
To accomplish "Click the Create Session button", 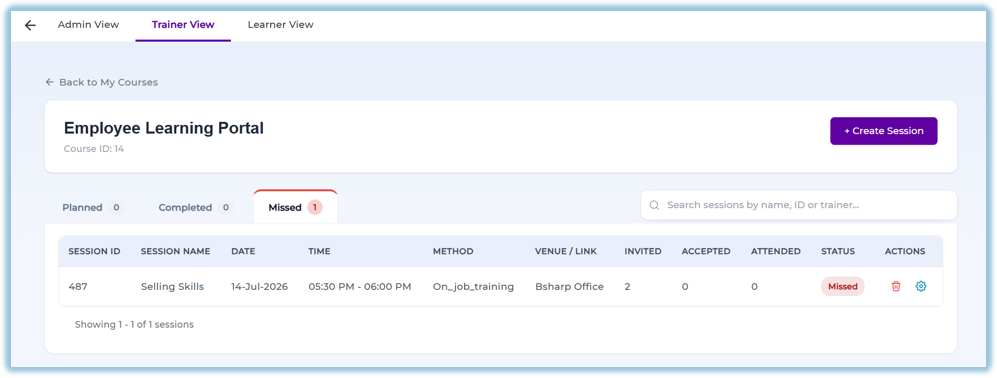I will [x=883, y=131].
